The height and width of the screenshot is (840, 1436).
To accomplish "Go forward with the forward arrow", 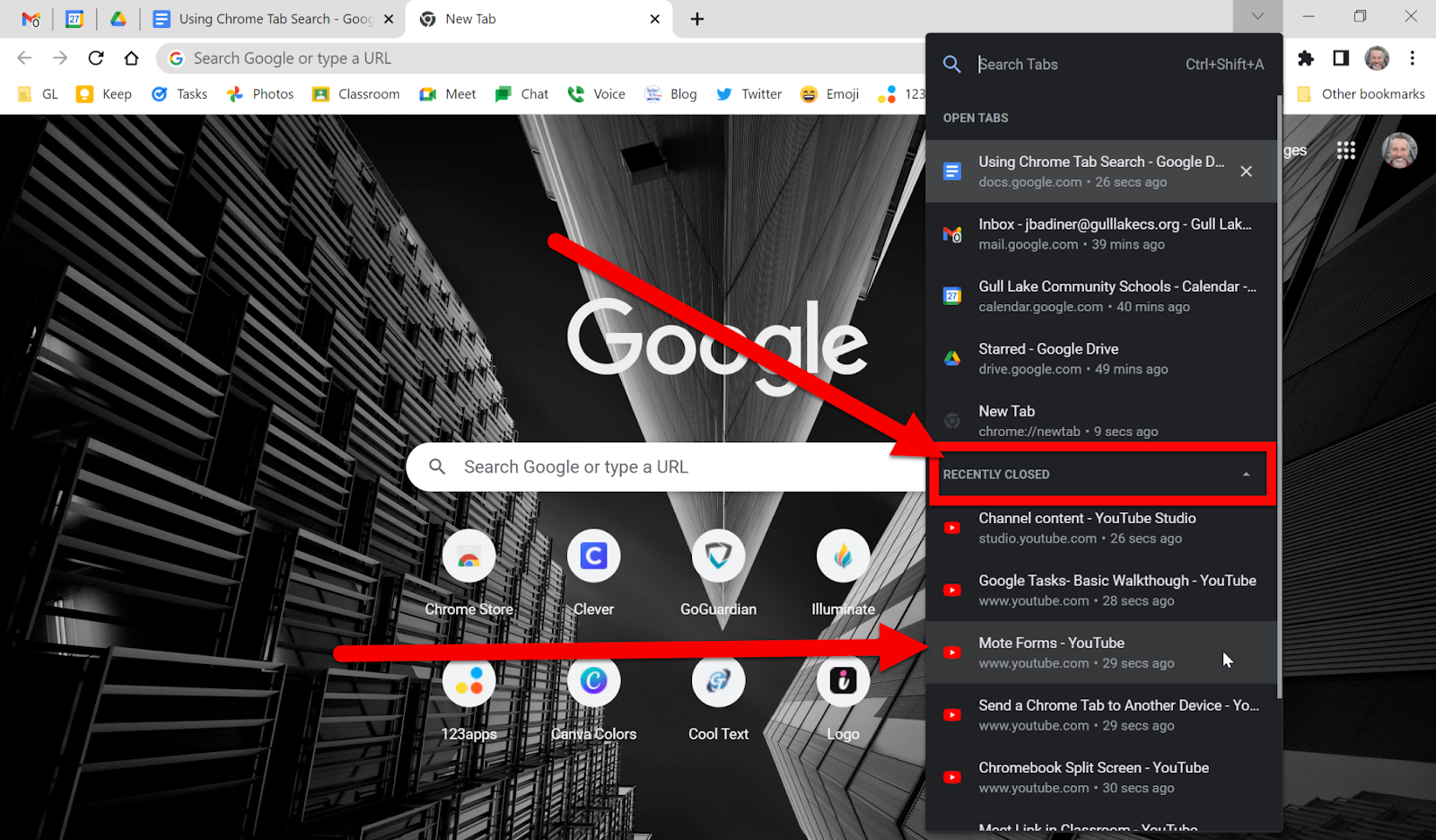I will [x=60, y=58].
